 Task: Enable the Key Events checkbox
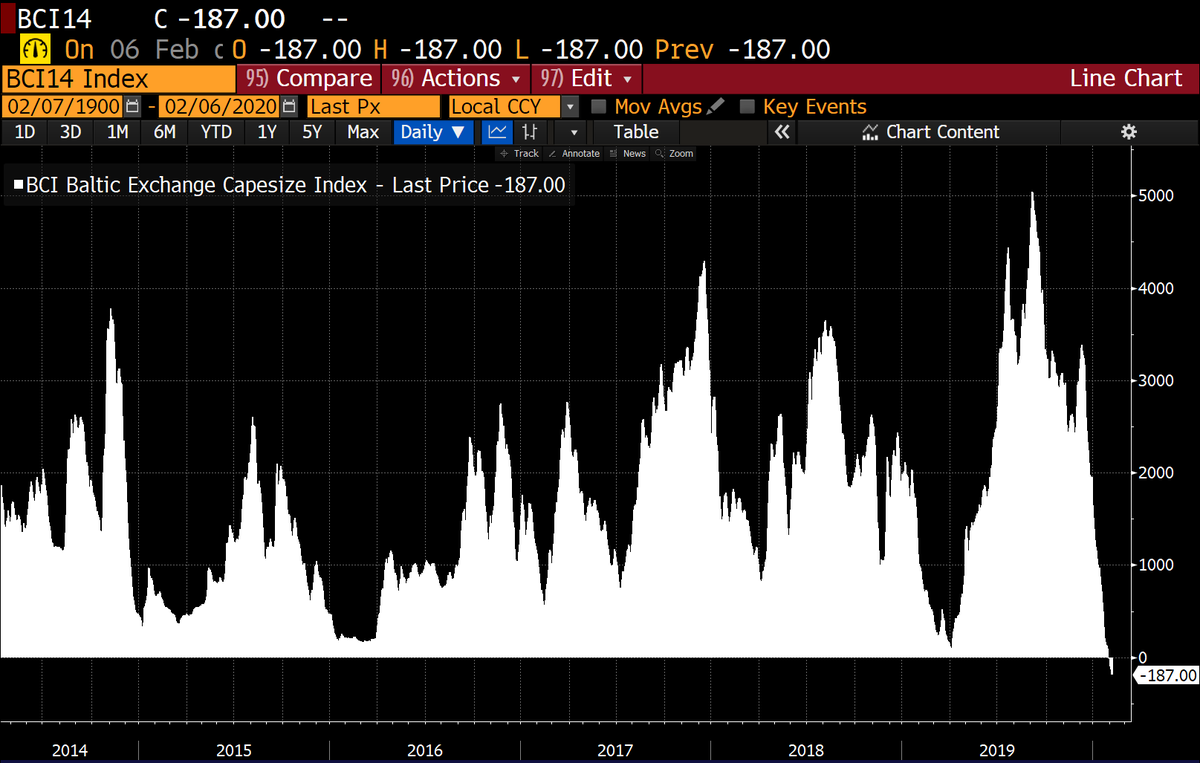(747, 106)
